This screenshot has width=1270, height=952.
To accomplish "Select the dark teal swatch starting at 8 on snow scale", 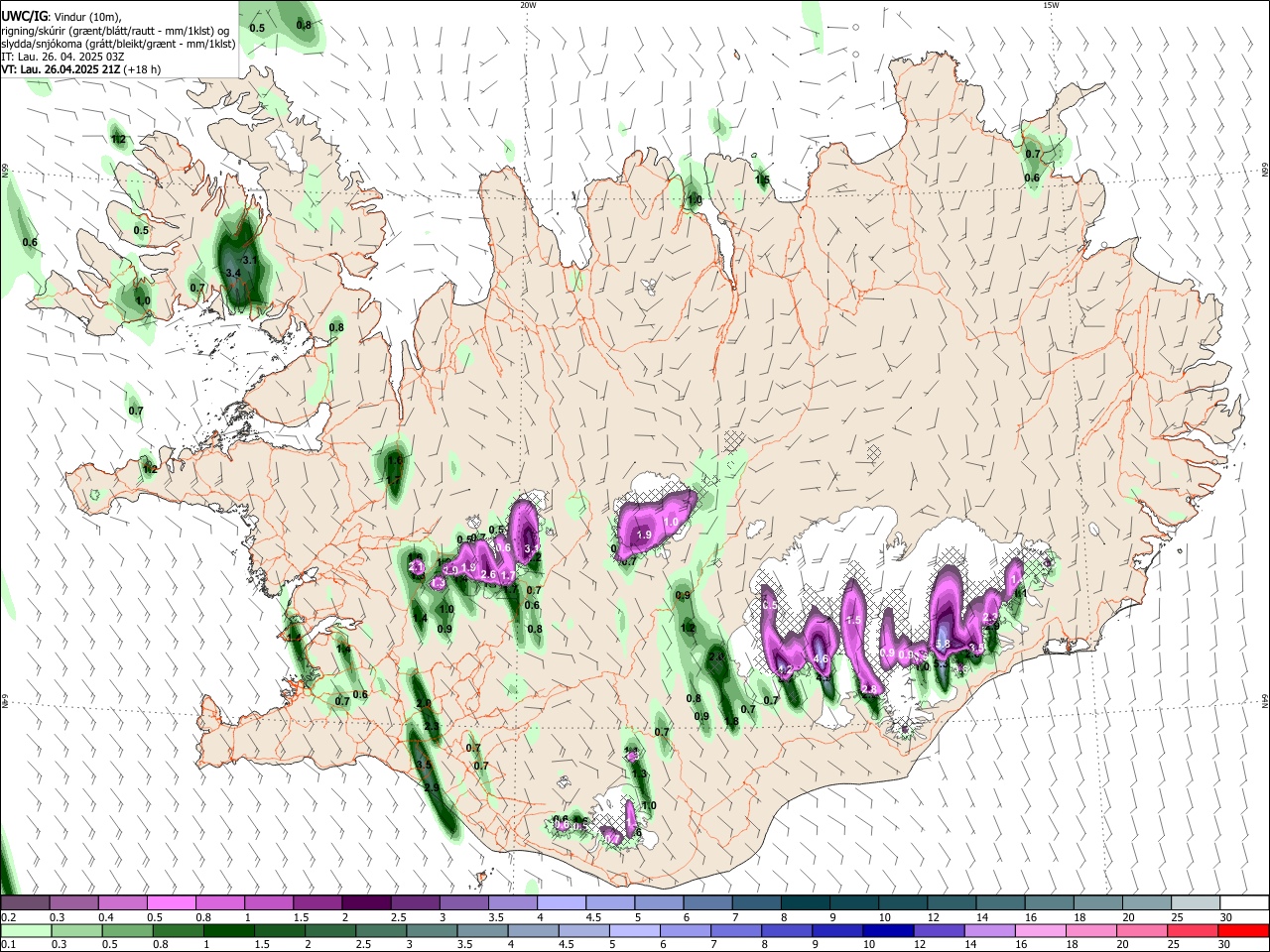I will [x=806, y=903].
